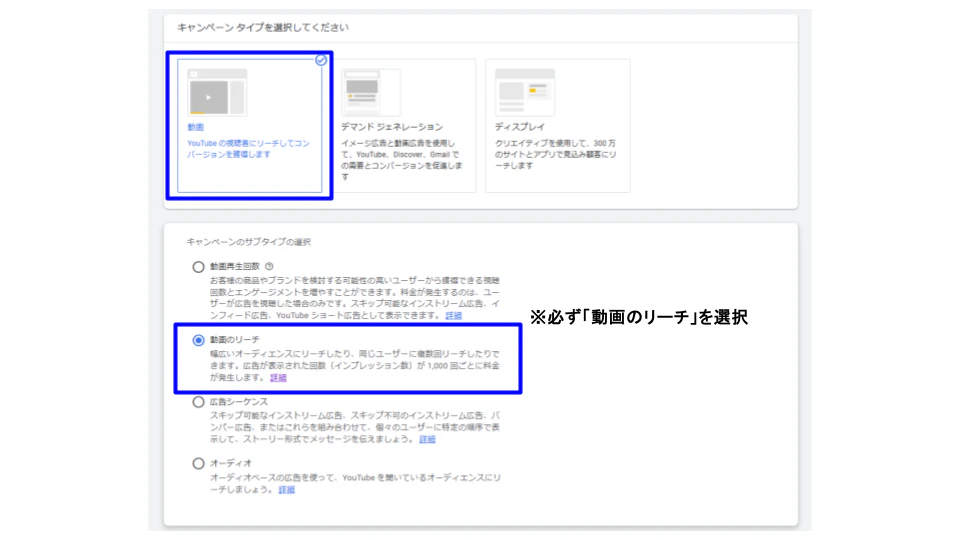The width and height of the screenshot is (960, 540).
Task: Click the キャンペーン タイプを選択してください heading
Action: pos(263,28)
